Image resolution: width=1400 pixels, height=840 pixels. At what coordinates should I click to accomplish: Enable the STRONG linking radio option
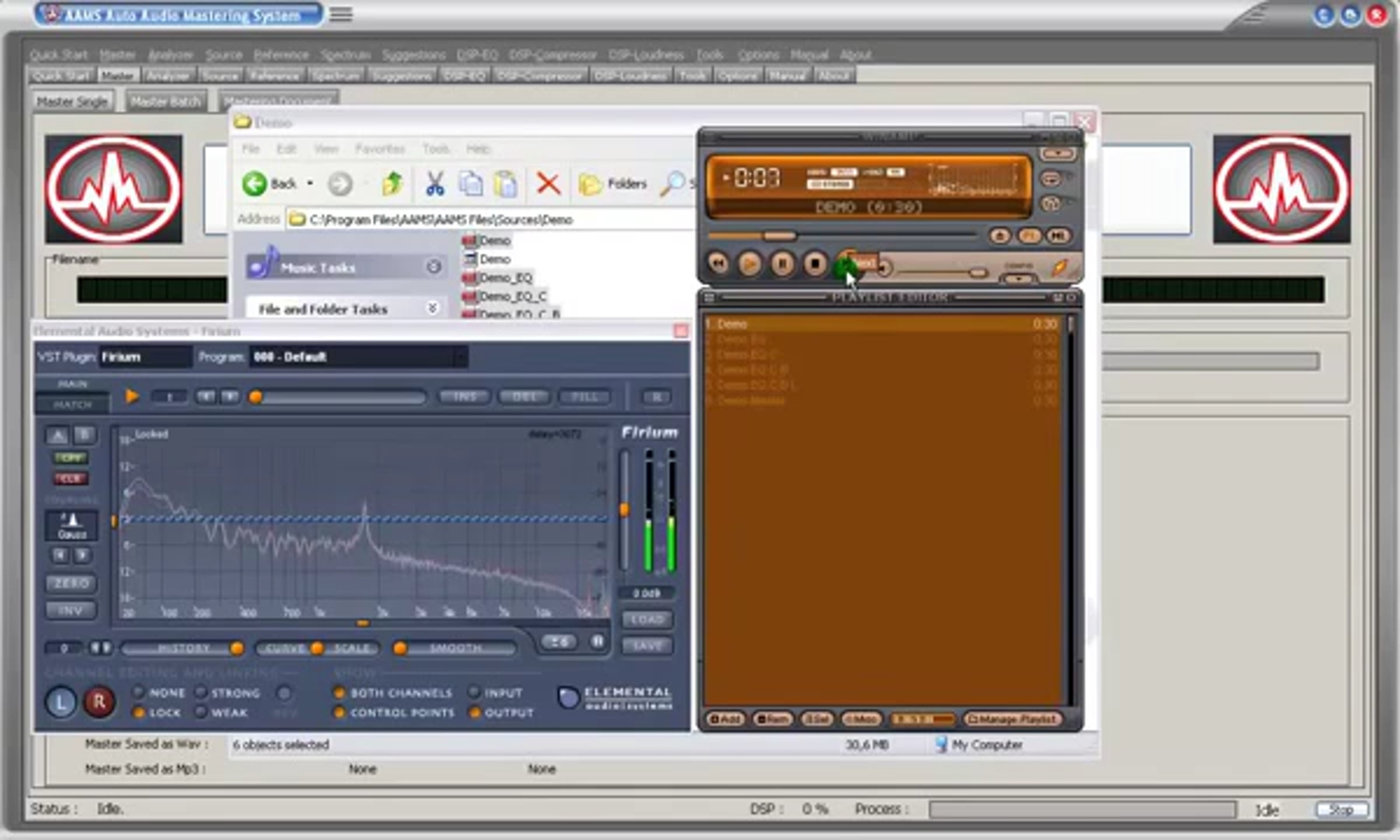point(201,692)
